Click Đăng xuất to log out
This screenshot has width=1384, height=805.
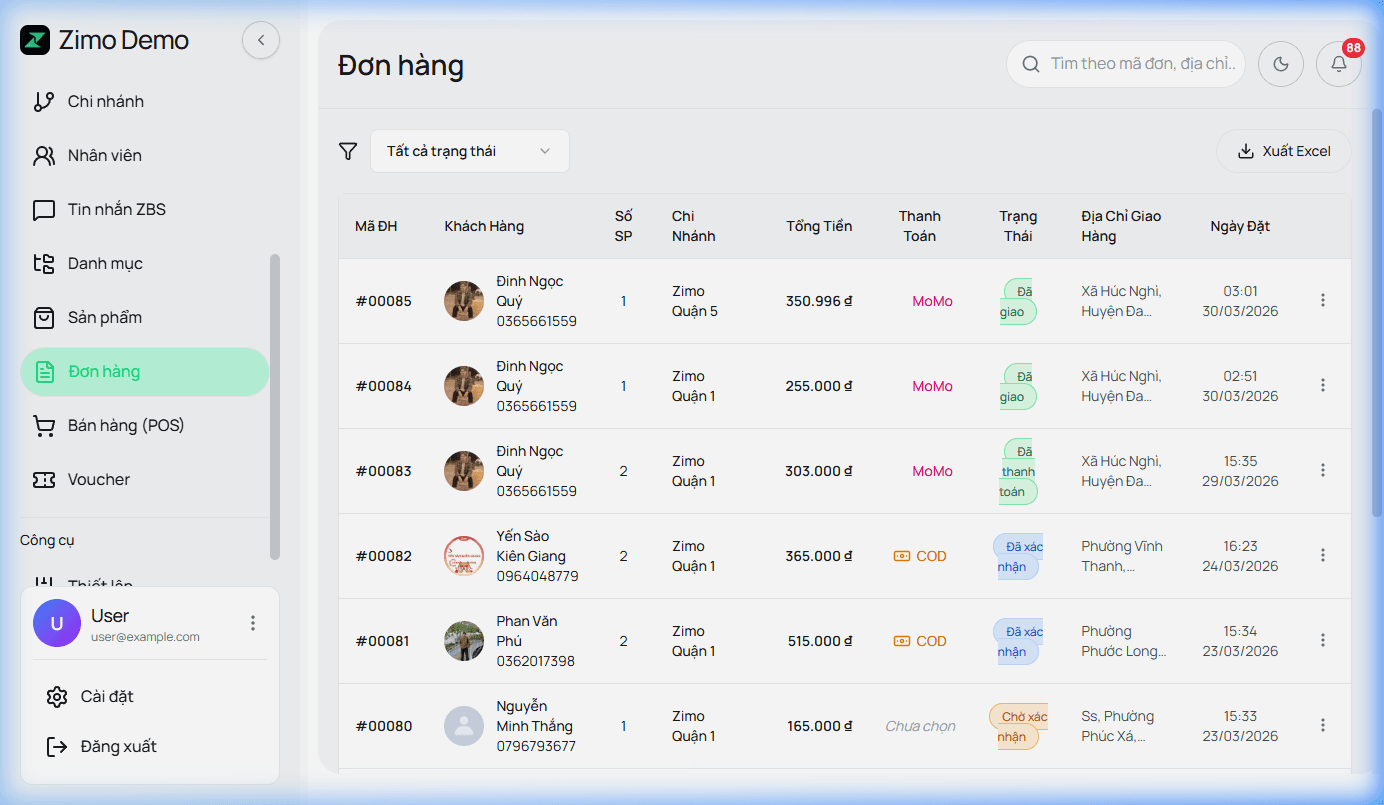(118, 747)
